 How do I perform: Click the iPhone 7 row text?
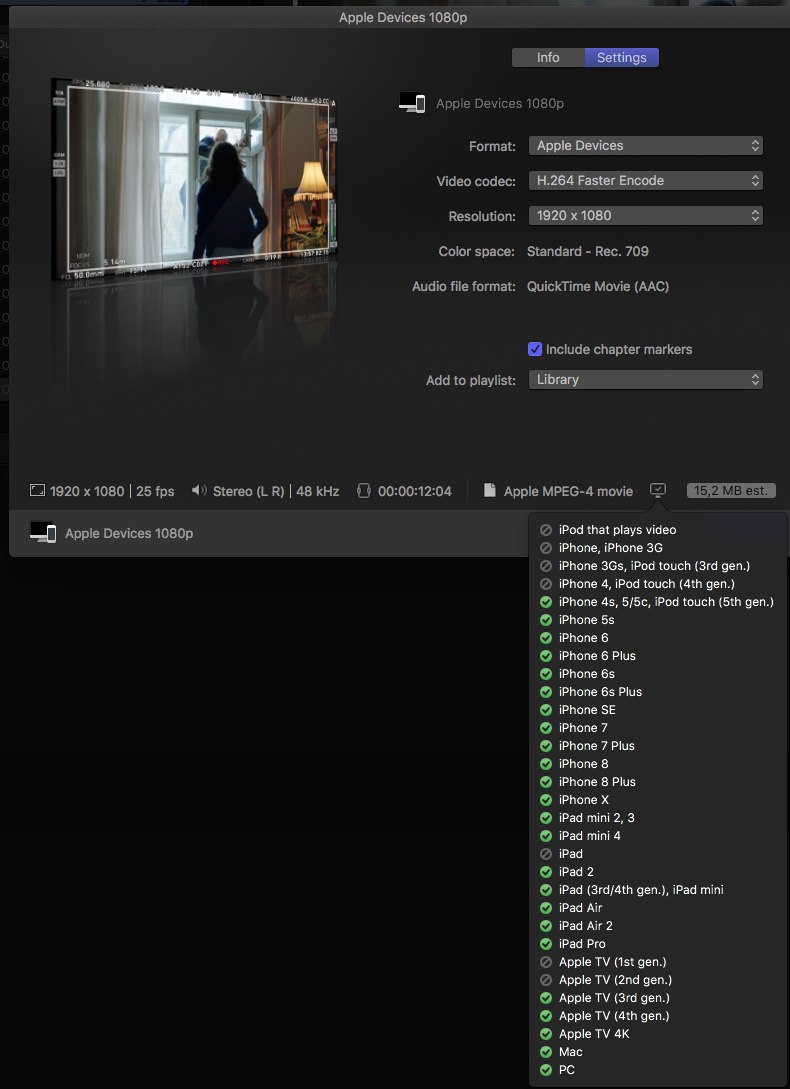click(583, 728)
